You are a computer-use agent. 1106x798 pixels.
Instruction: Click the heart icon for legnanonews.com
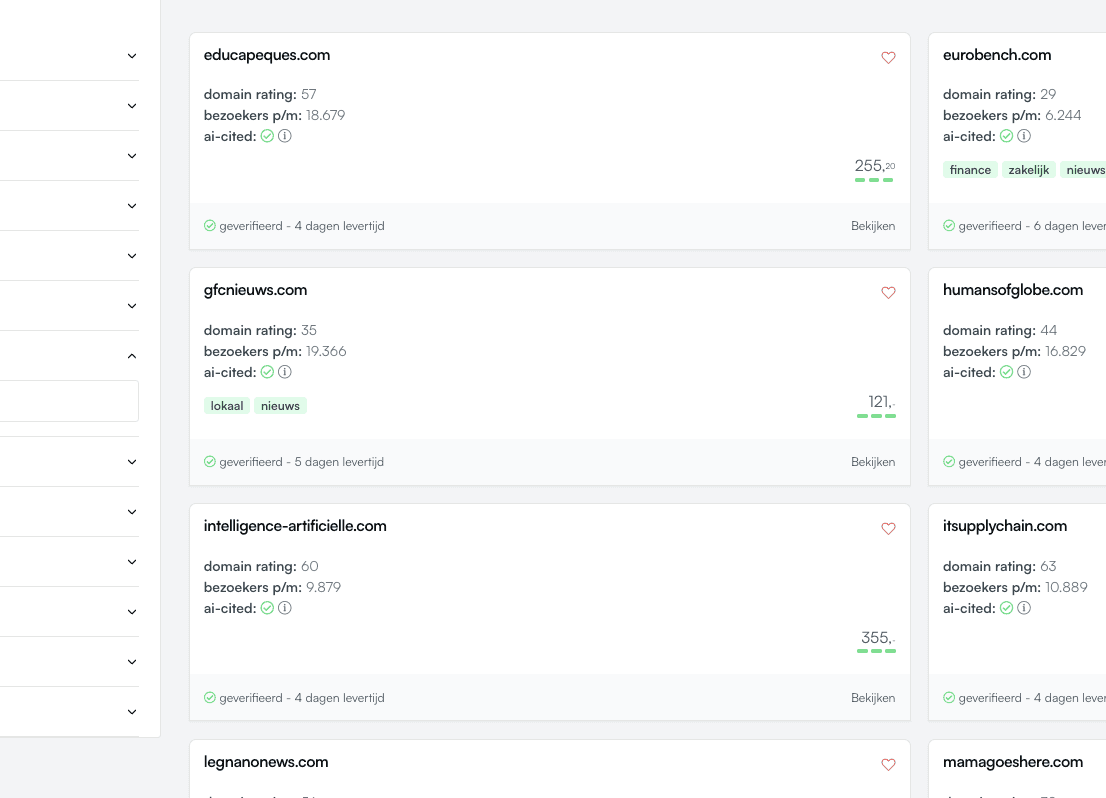coord(888,765)
